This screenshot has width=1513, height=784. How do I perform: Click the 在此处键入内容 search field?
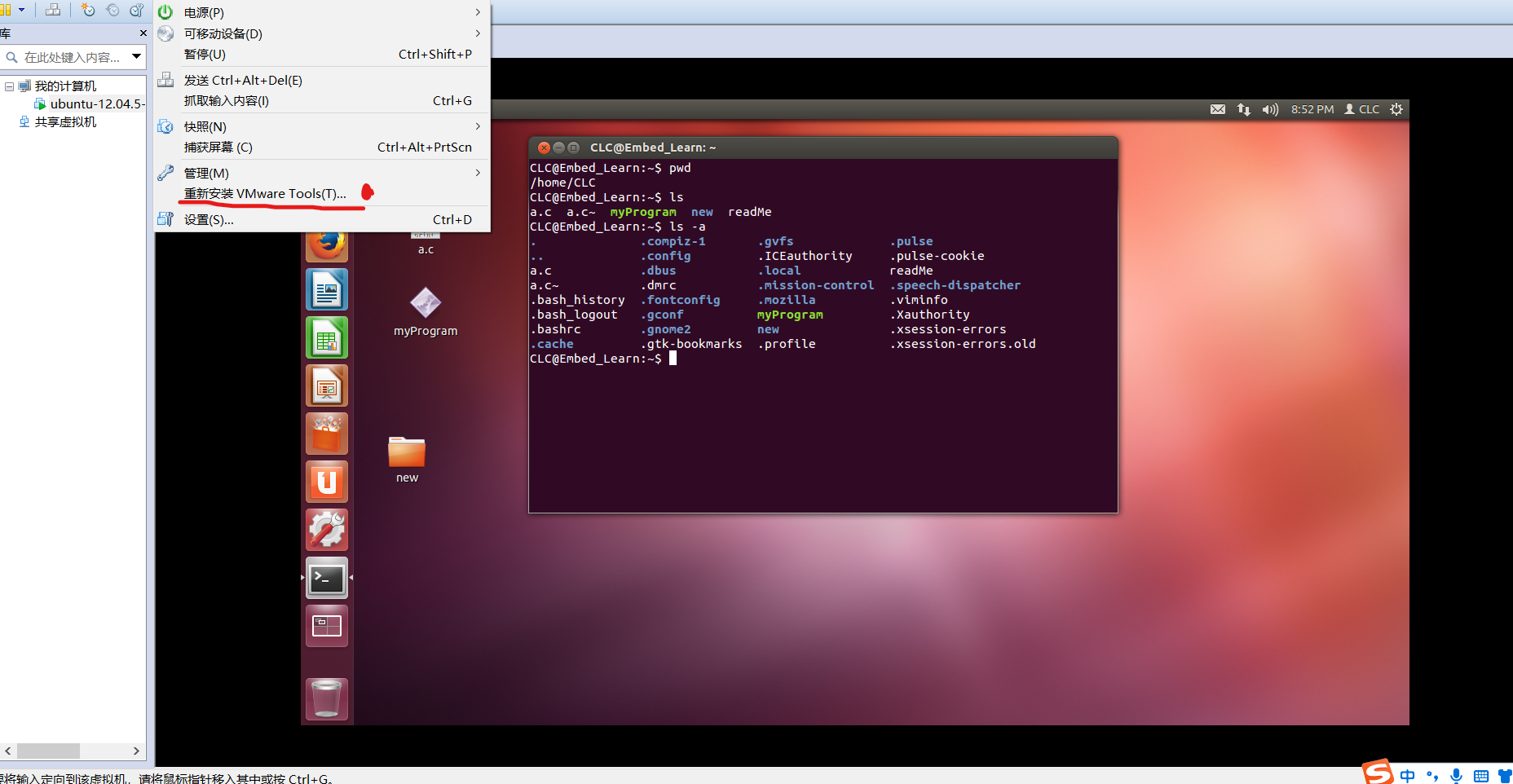click(73, 57)
